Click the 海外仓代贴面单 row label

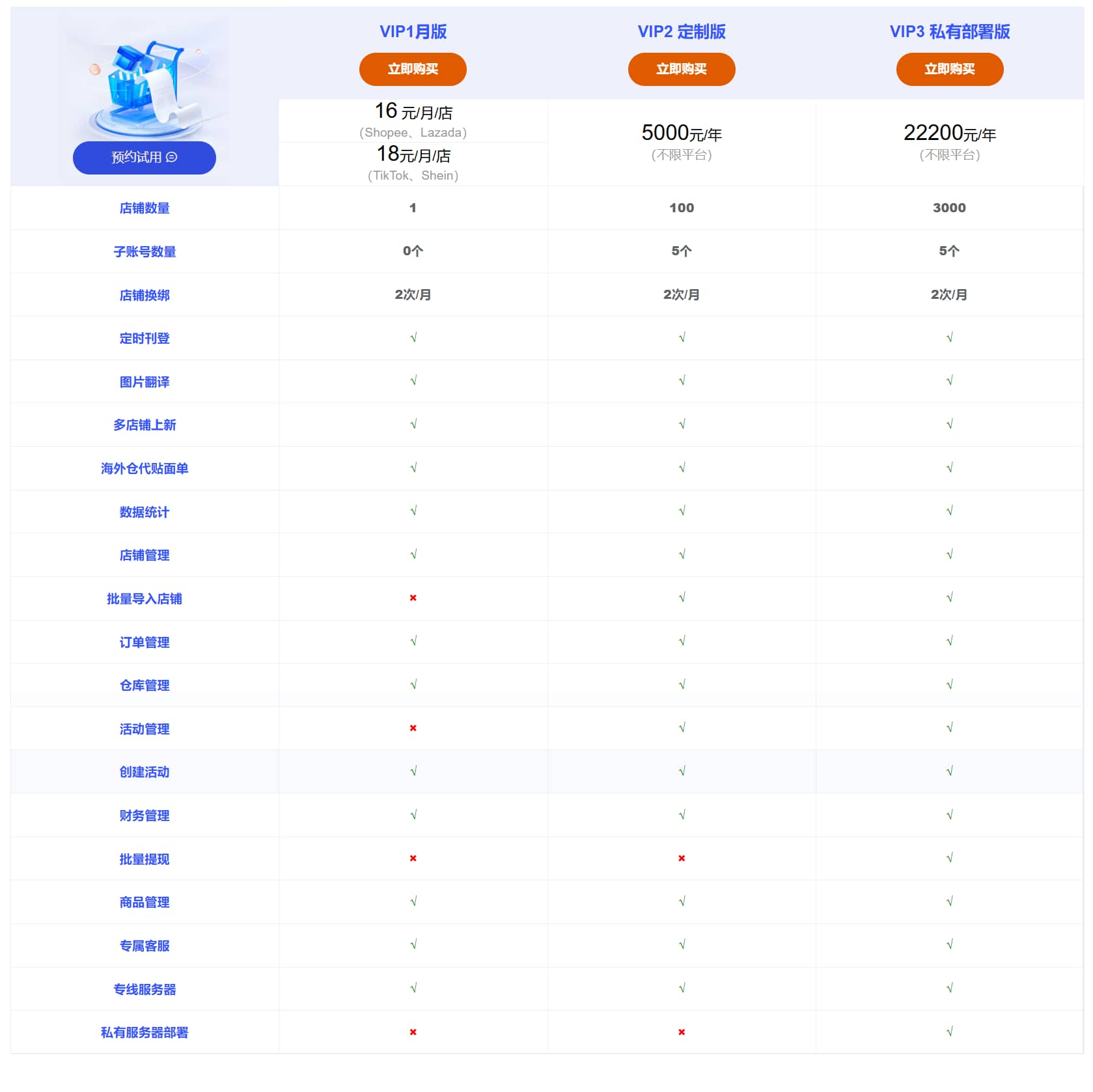coord(143,468)
